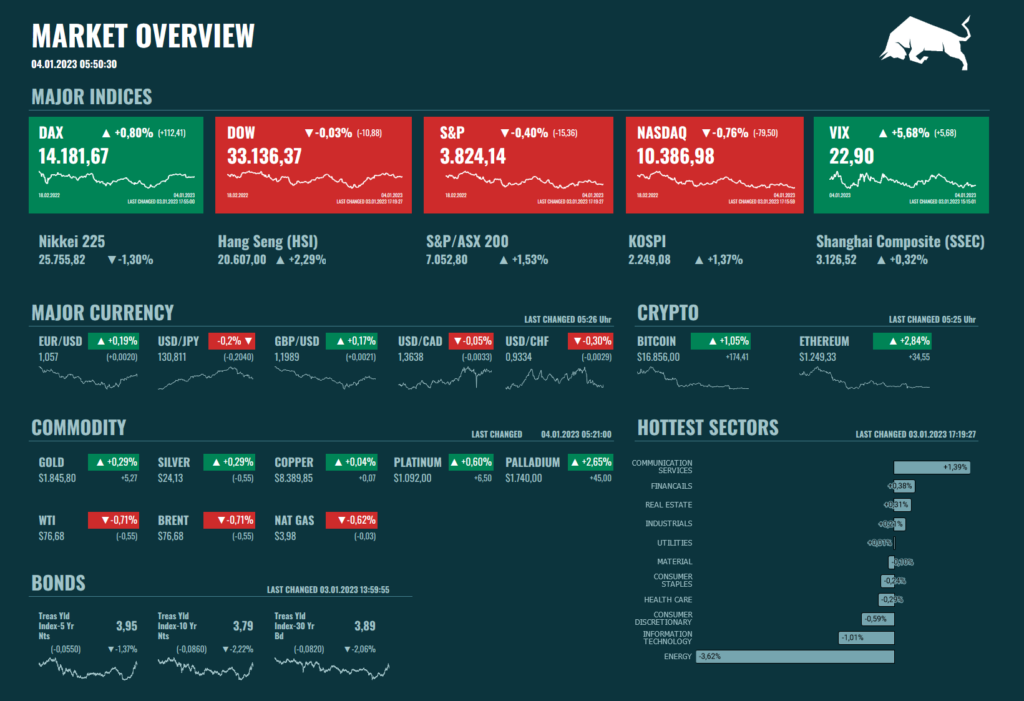Click USD/JPY -0,2% red badge
Viewport: 1024px width, 701px height.
point(232,341)
